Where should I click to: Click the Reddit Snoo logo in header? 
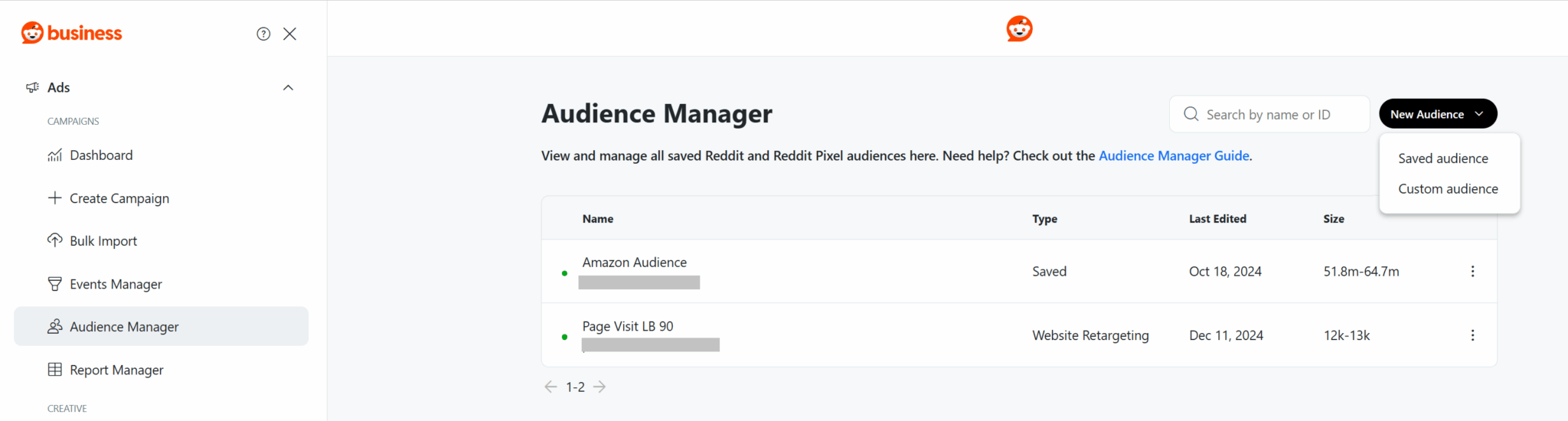click(1019, 28)
